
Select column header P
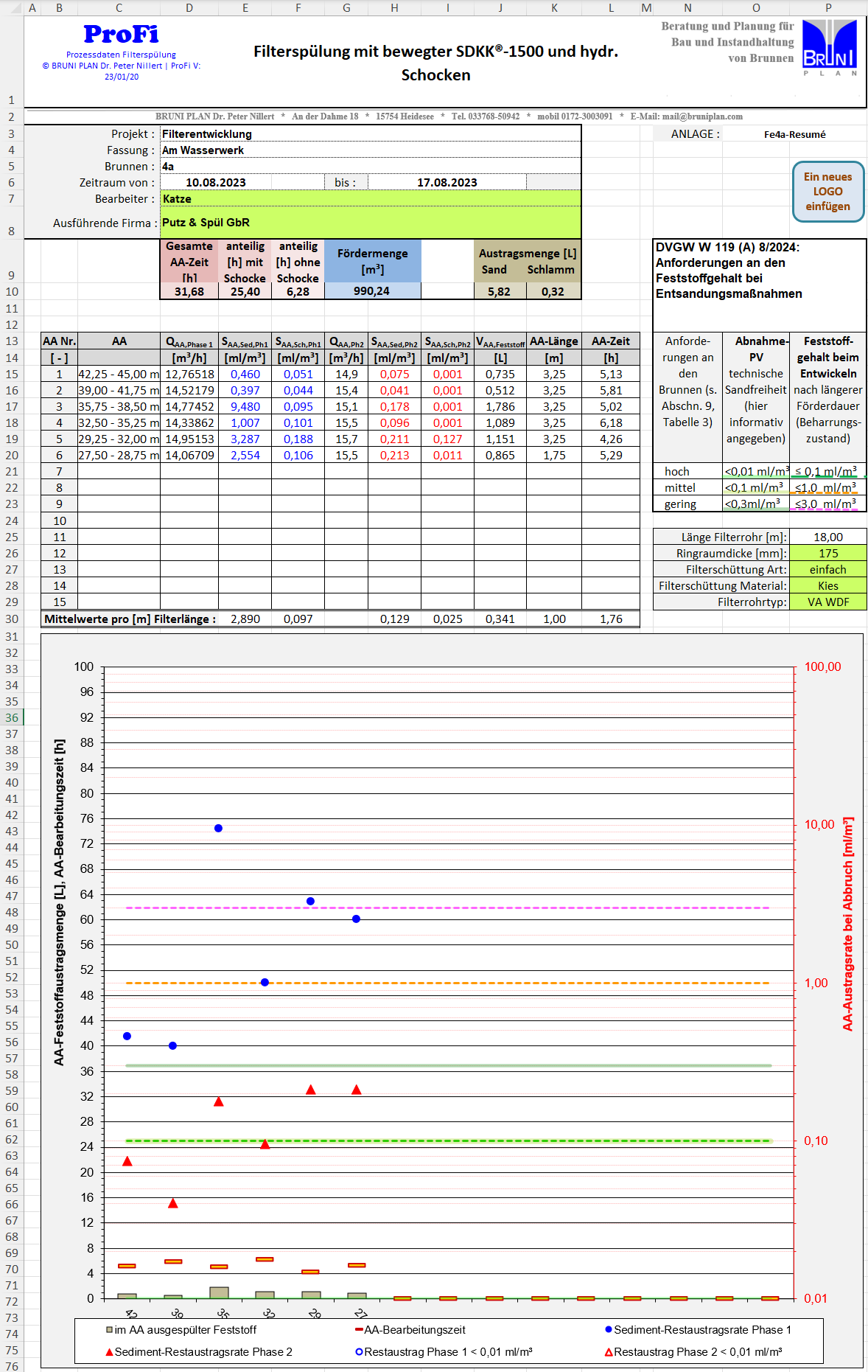828,7
